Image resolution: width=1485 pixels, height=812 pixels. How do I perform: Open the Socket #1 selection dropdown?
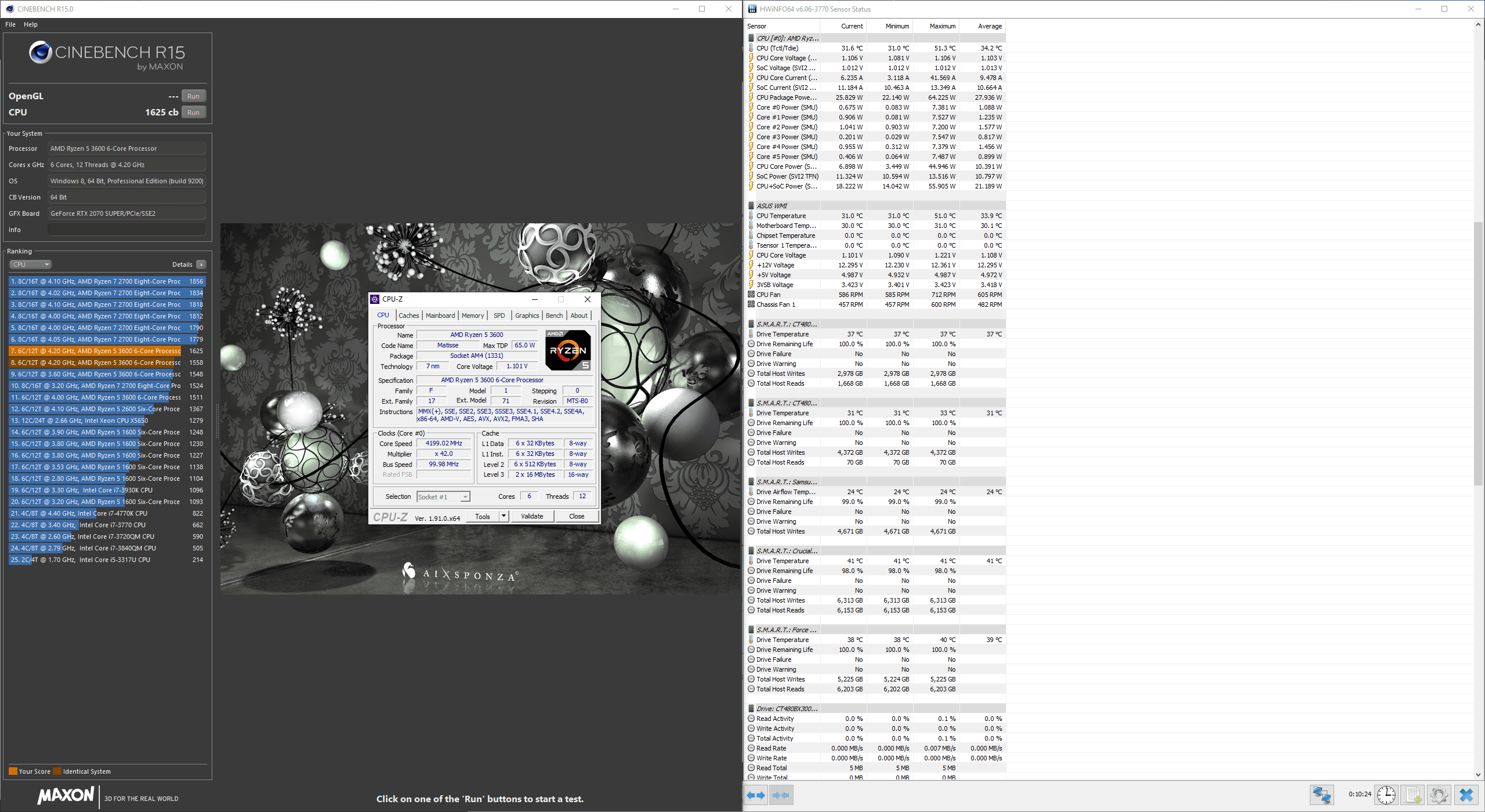444,497
